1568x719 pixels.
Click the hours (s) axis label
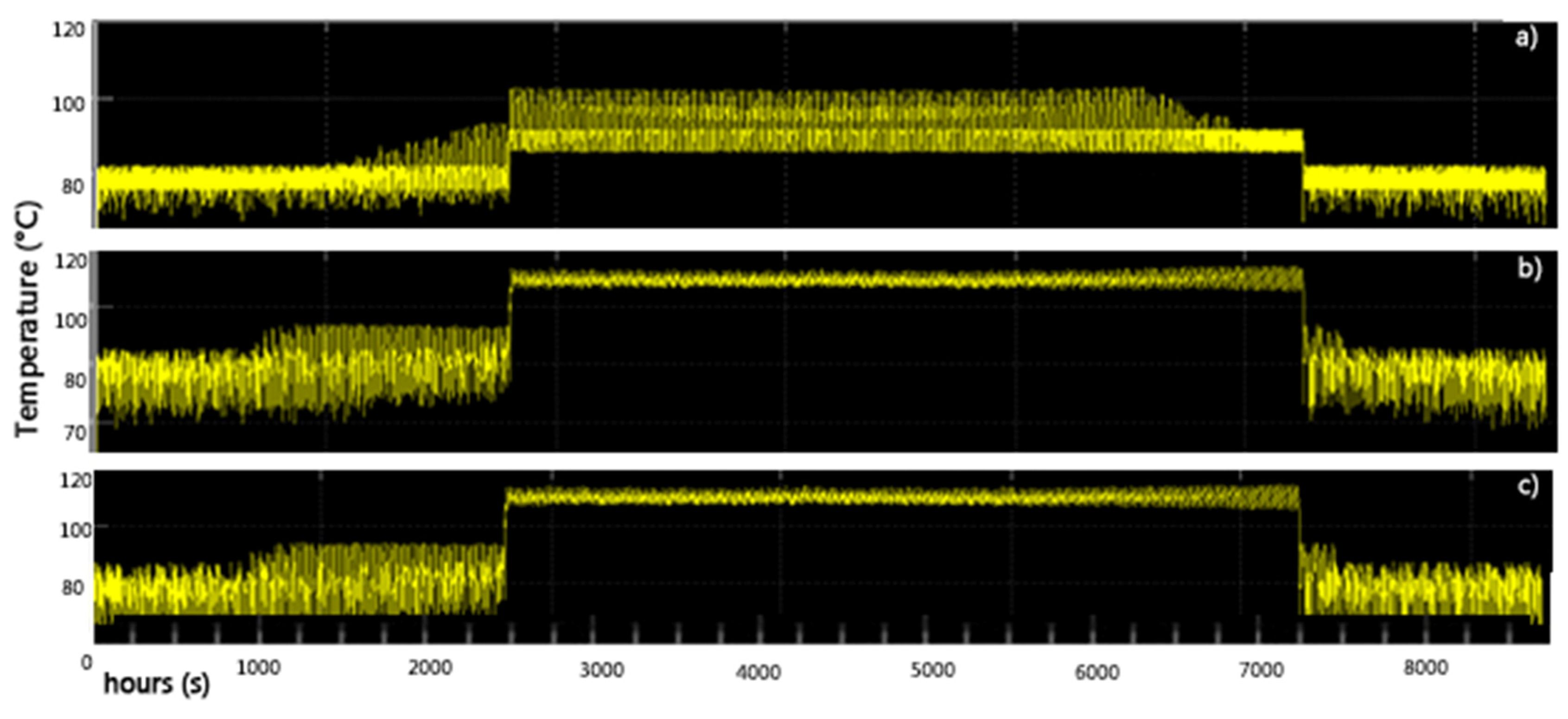coord(156,684)
